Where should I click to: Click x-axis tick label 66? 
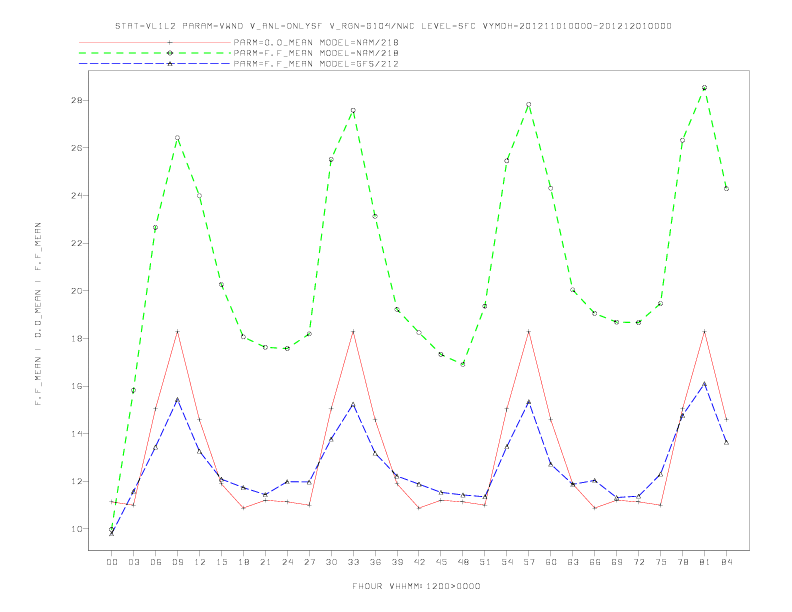click(x=595, y=562)
